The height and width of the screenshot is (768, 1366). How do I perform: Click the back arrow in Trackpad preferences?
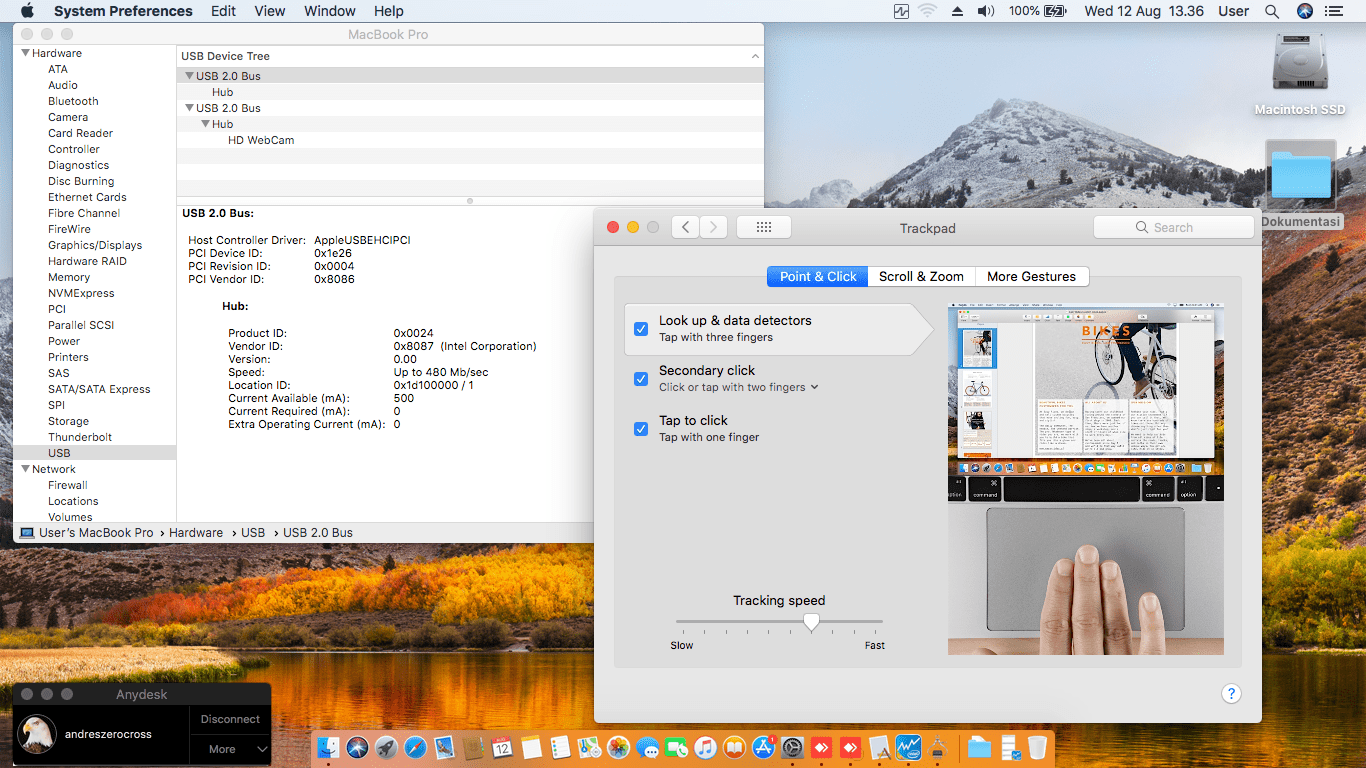[685, 227]
